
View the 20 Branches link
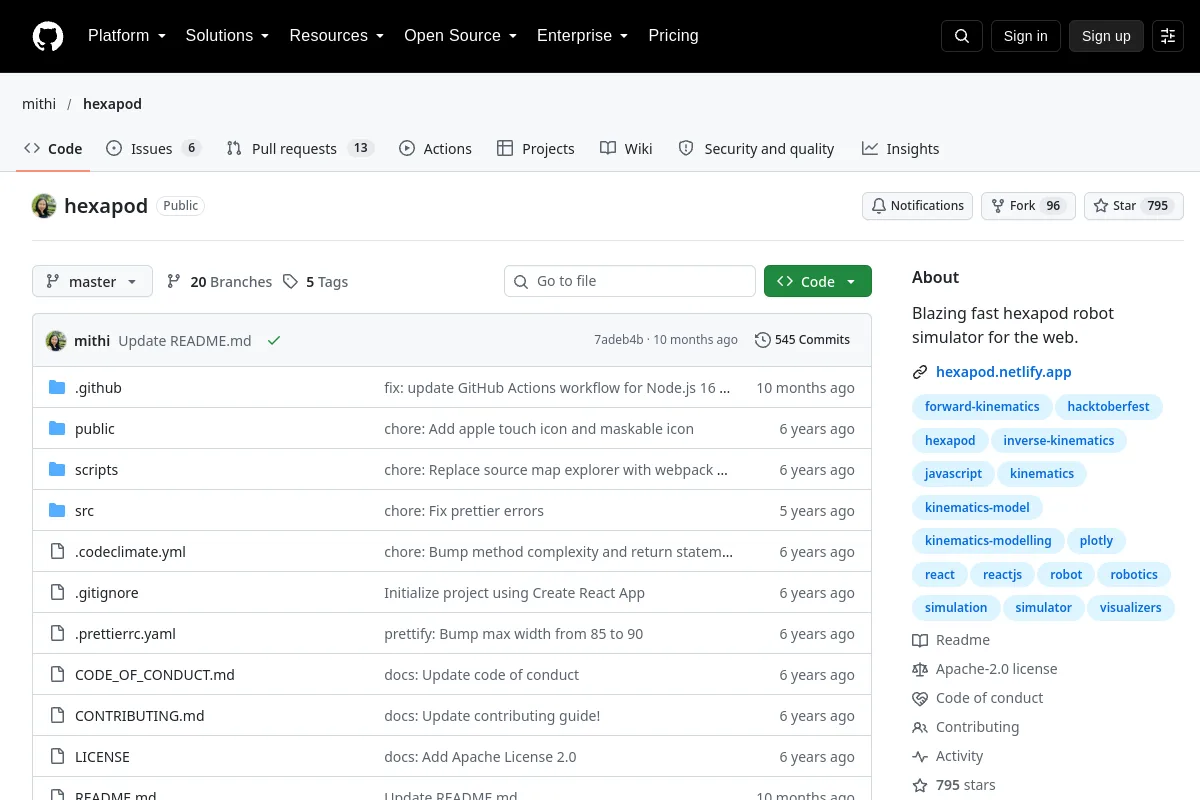219,282
